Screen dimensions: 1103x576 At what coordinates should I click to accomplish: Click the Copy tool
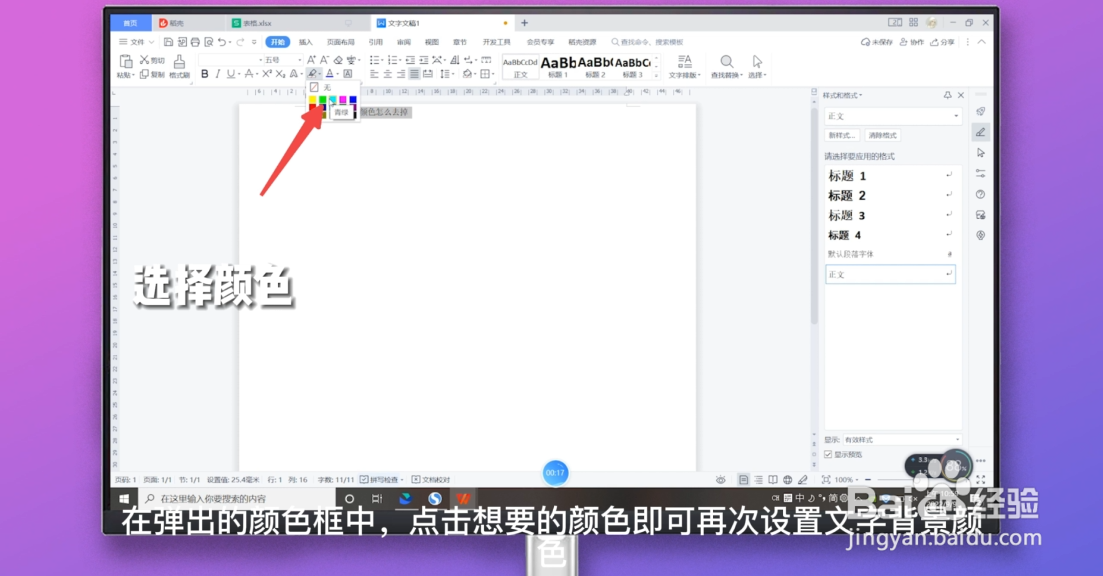[151, 75]
